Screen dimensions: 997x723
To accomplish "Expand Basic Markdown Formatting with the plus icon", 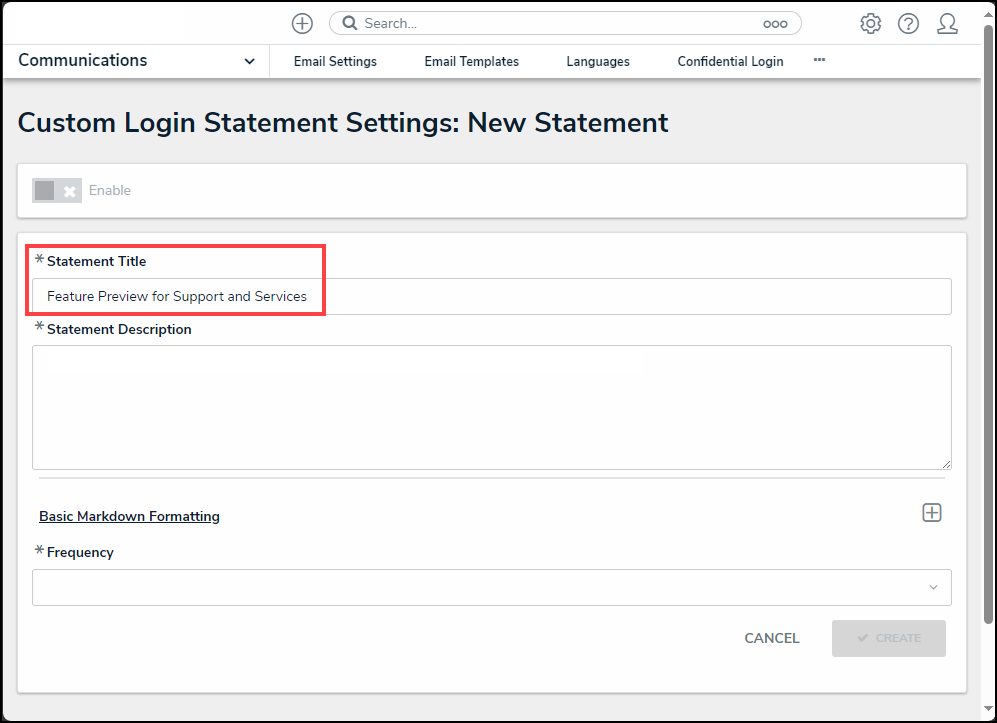I will pyautogui.click(x=932, y=513).
